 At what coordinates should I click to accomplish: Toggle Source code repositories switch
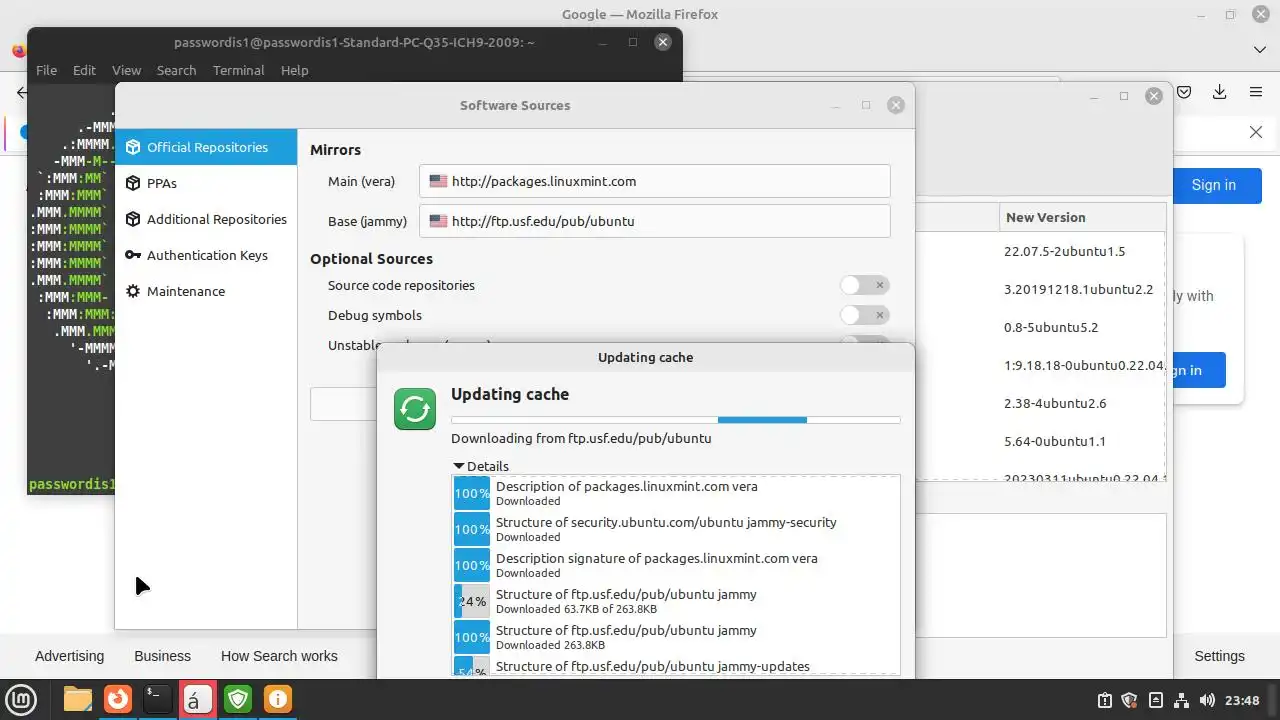[865, 285]
